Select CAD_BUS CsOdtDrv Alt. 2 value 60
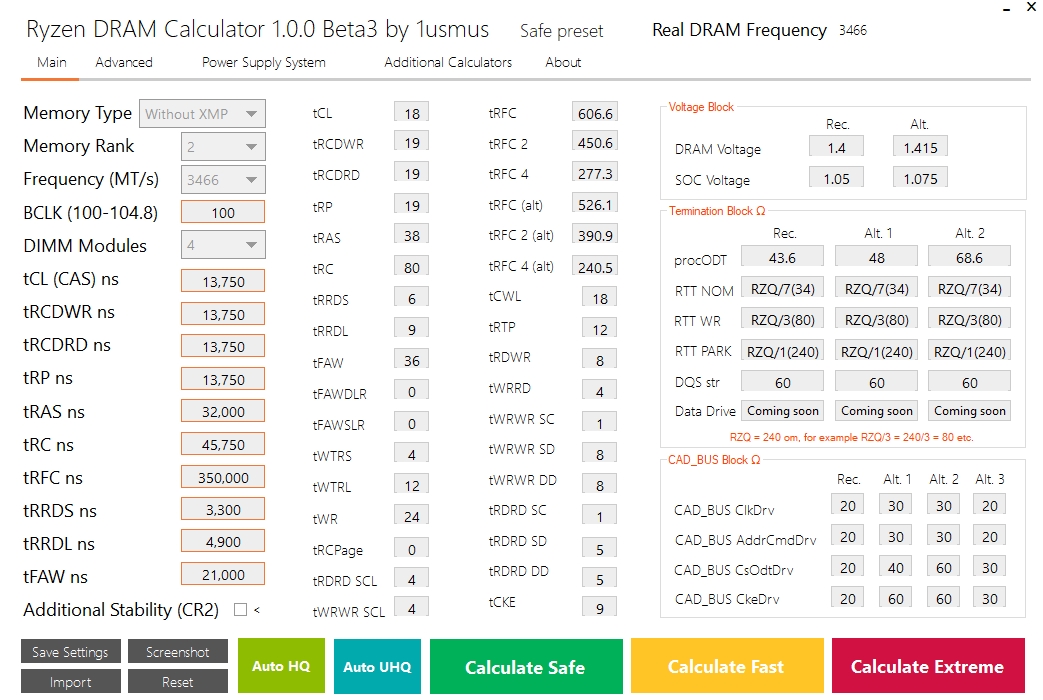1043x700 pixels. pos(943,568)
